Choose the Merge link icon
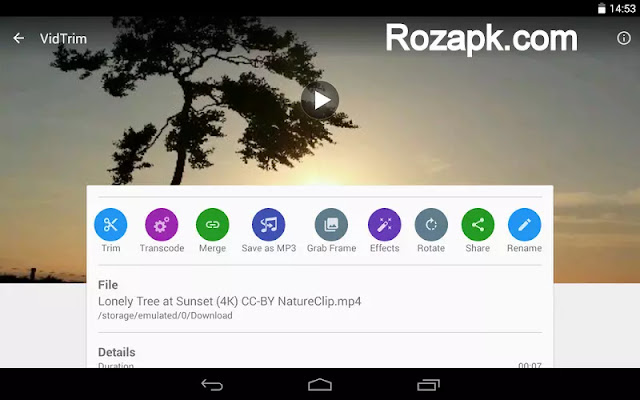Screen dimensions: 640x400 [x=212, y=224]
